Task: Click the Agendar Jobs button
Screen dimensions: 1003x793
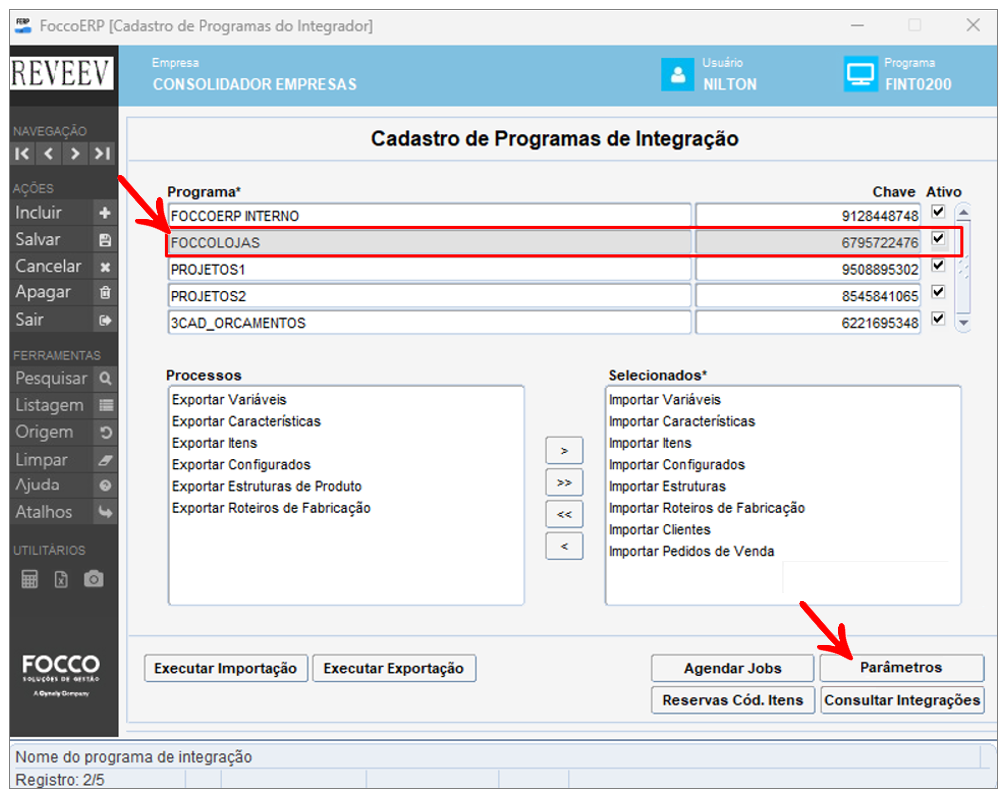Action: point(733,668)
